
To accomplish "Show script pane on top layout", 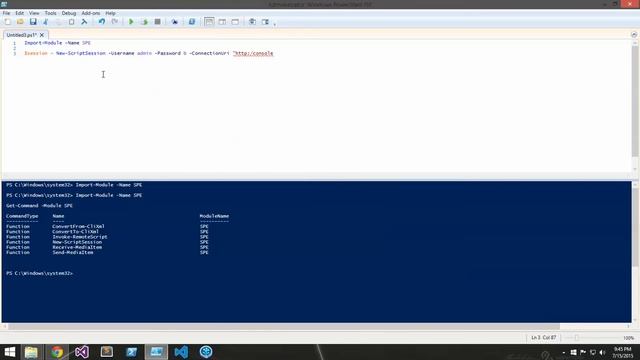I will [x=209, y=22].
